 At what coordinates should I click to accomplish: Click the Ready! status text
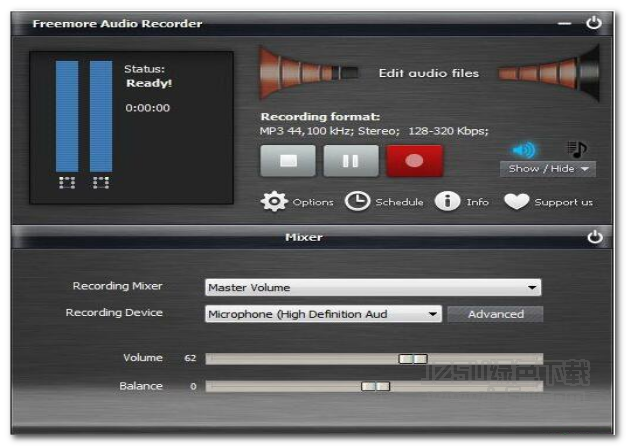click(x=149, y=83)
